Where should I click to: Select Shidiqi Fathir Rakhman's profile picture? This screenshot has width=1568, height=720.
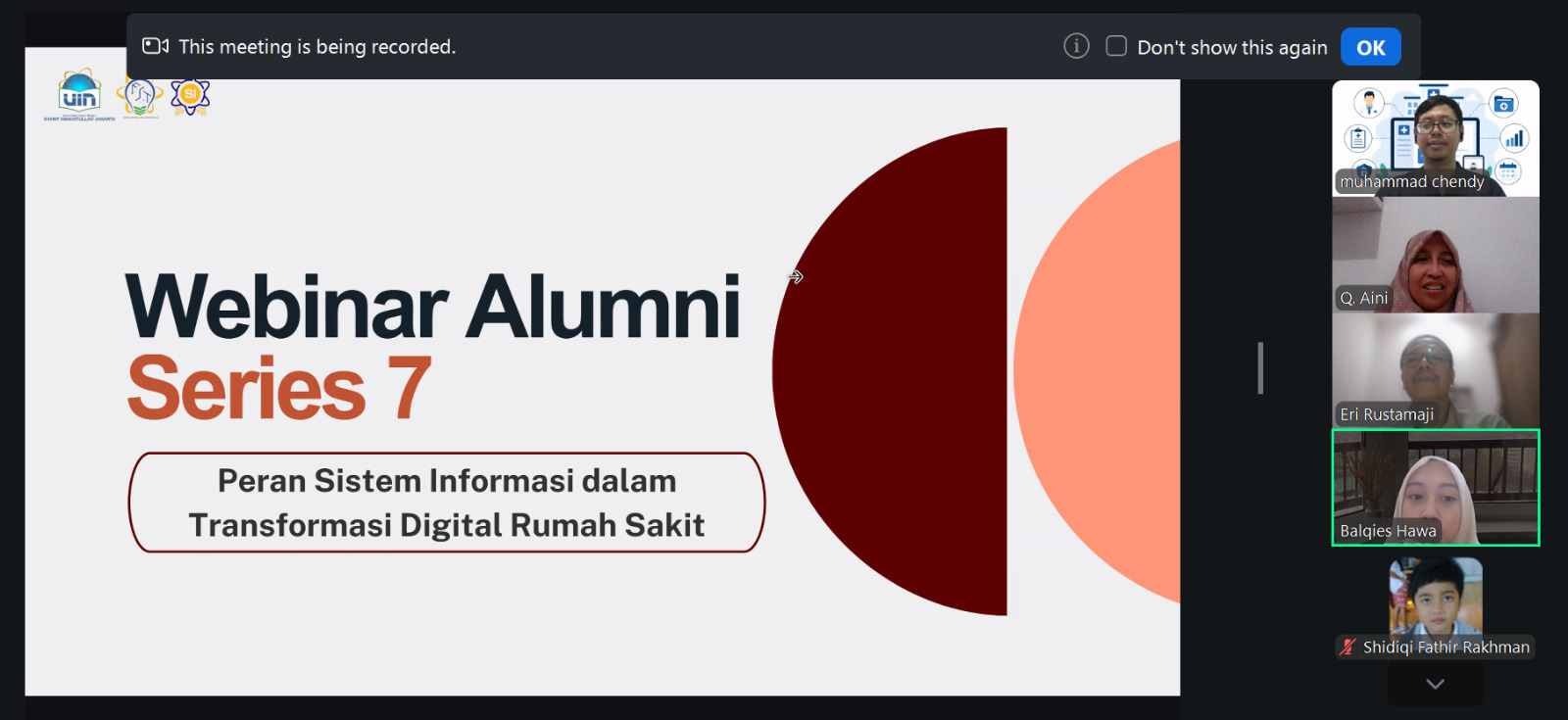point(1436,597)
